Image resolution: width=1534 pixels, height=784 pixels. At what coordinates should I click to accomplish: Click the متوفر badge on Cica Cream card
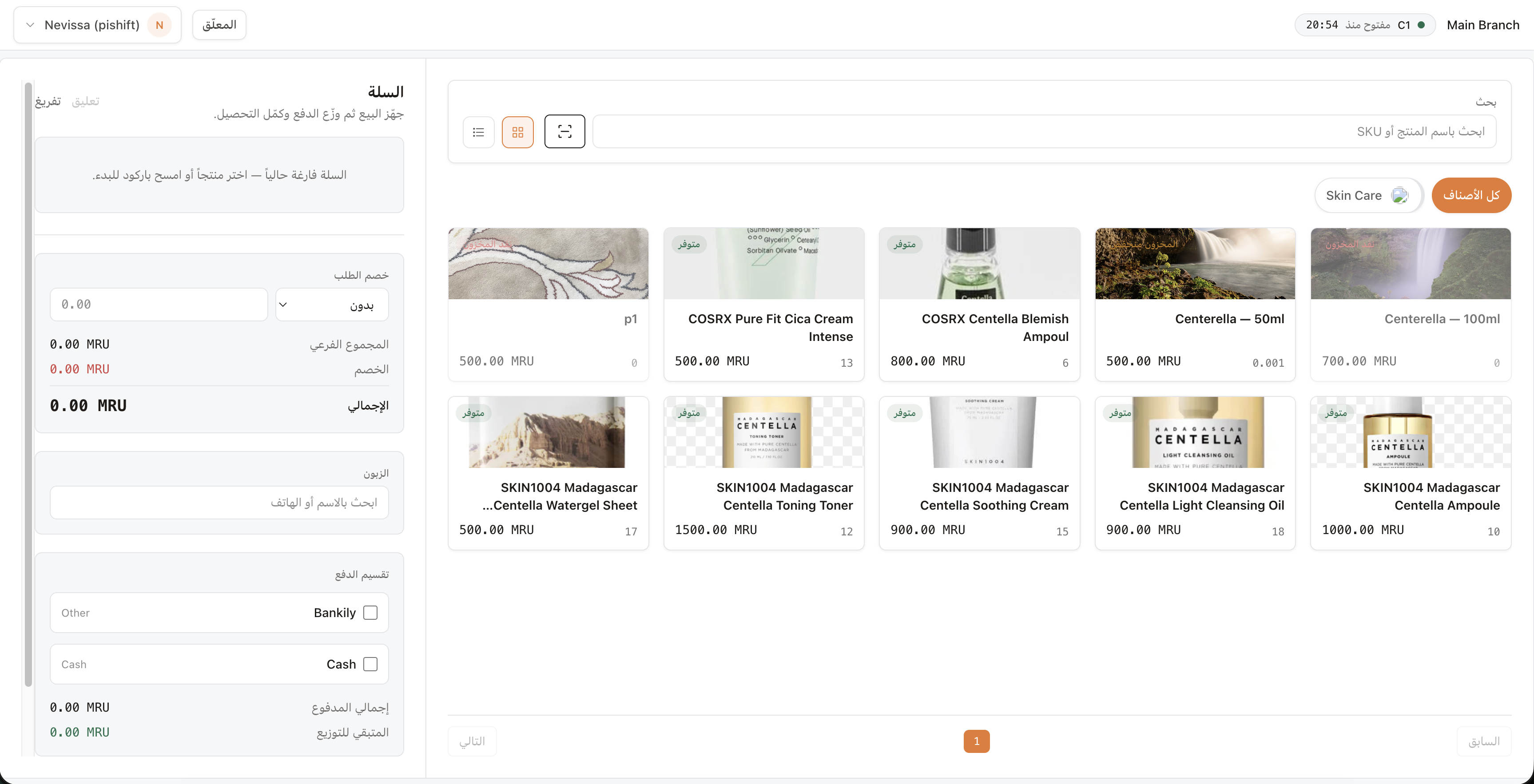pos(689,244)
